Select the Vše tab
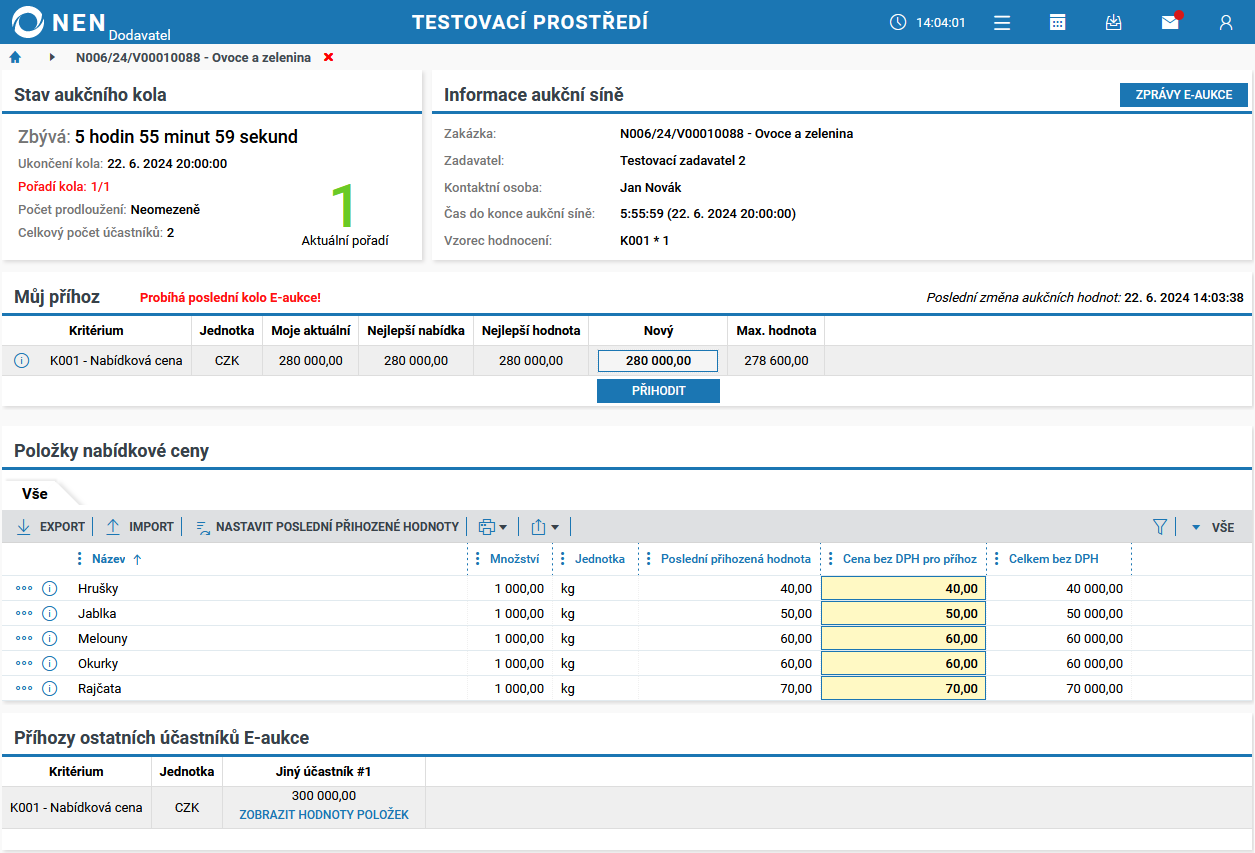This screenshot has width=1255, height=853. click(x=35, y=493)
